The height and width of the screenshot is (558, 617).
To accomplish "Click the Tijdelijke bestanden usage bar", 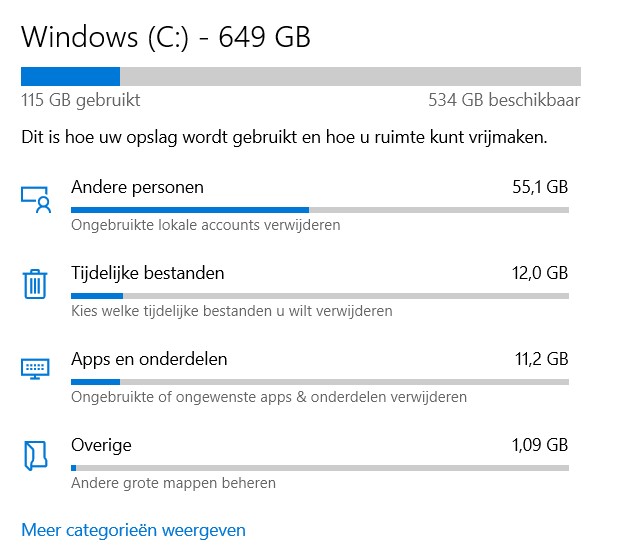I will [319, 296].
